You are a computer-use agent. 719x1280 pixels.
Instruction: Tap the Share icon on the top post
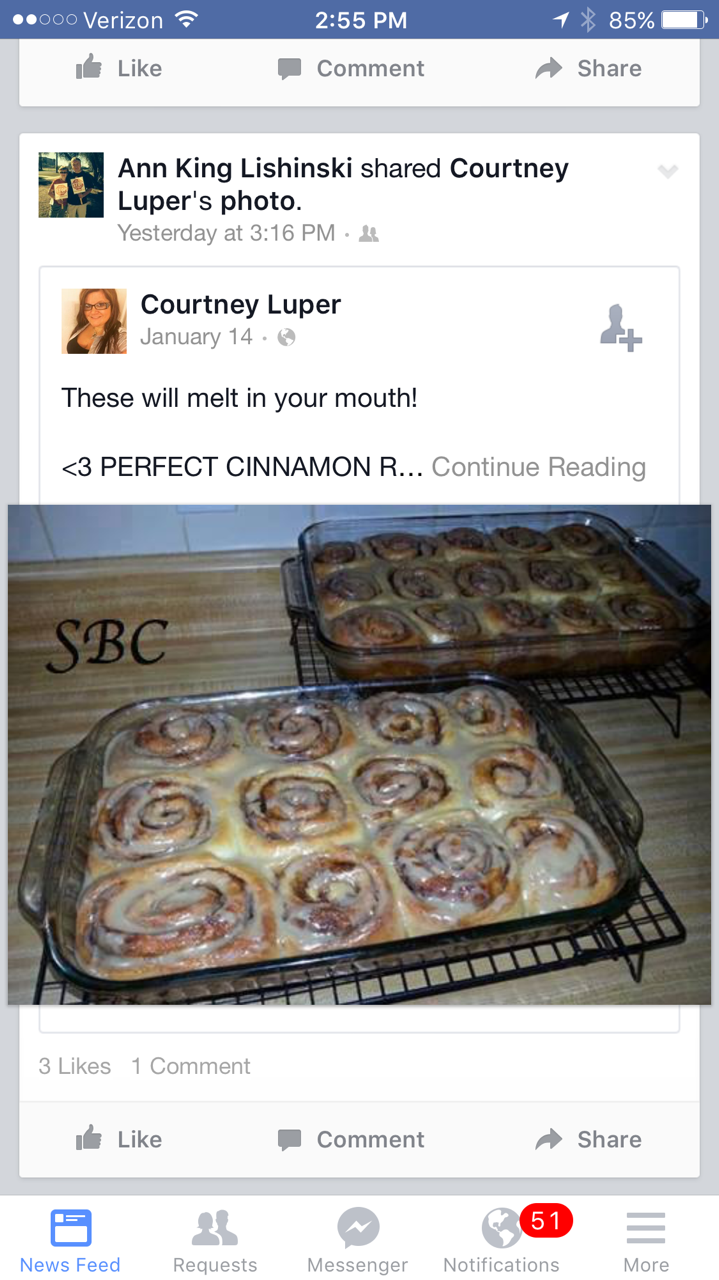549,68
